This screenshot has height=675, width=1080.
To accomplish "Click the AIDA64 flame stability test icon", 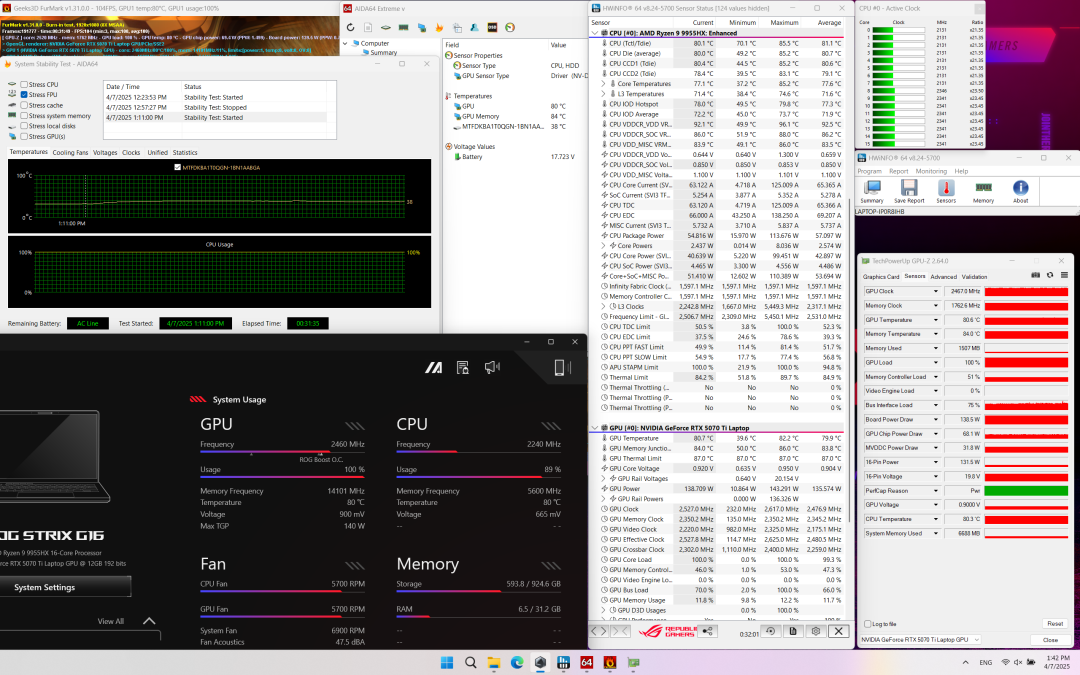I will 439,28.
